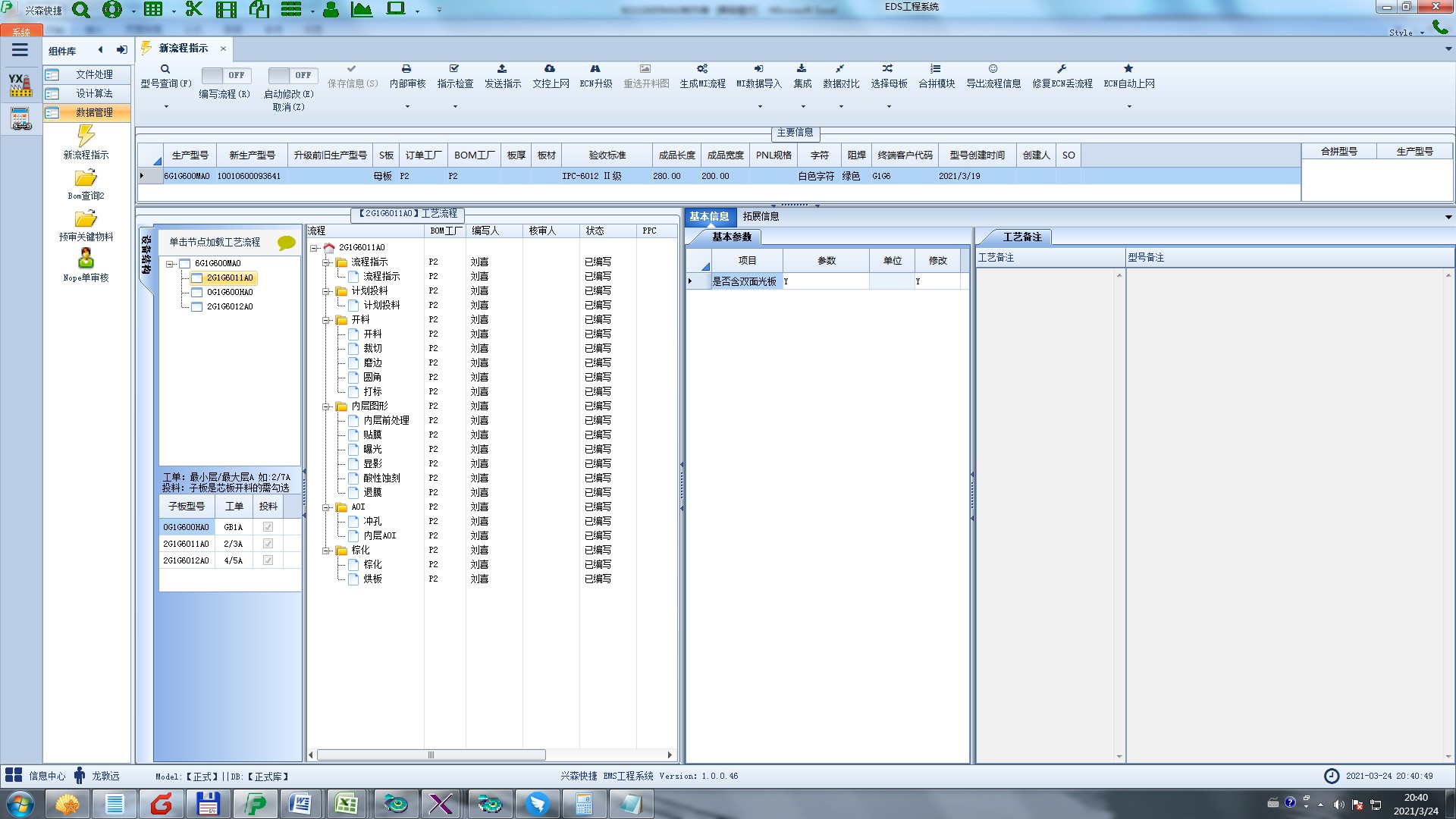The image size is (1456, 819).
Task: Click the ECN升级 toolbar icon
Action: tap(595, 69)
